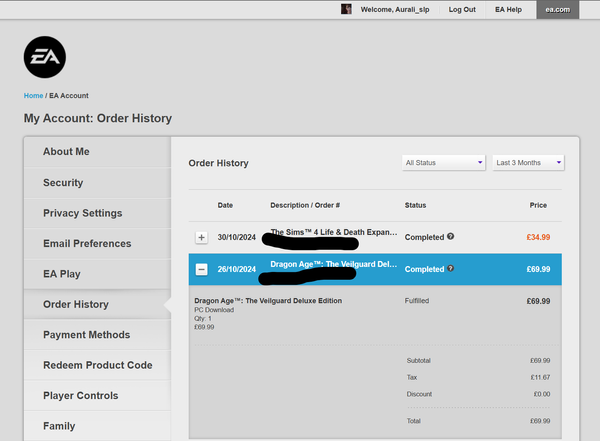This screenshot has width=600, height=441.
Task: Click the £34.99 price
Action: (x=538, y=237)
